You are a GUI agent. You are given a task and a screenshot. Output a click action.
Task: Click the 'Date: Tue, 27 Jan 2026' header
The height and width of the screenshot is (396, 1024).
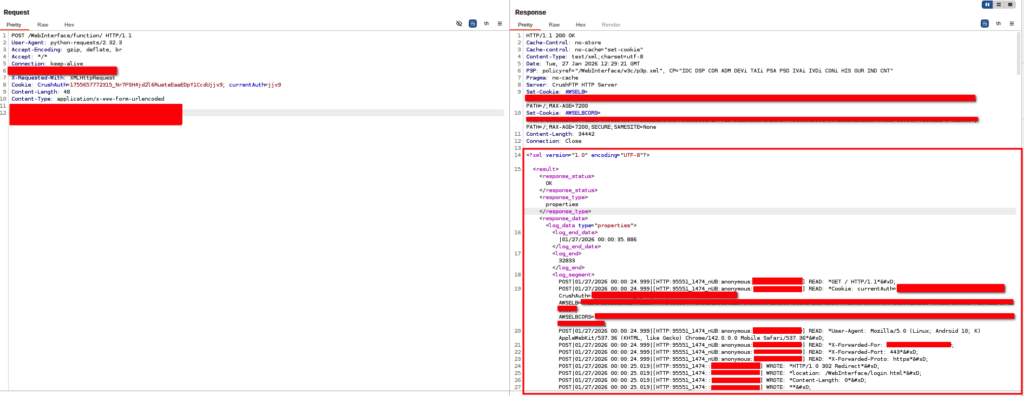click(x=578, y=63)
